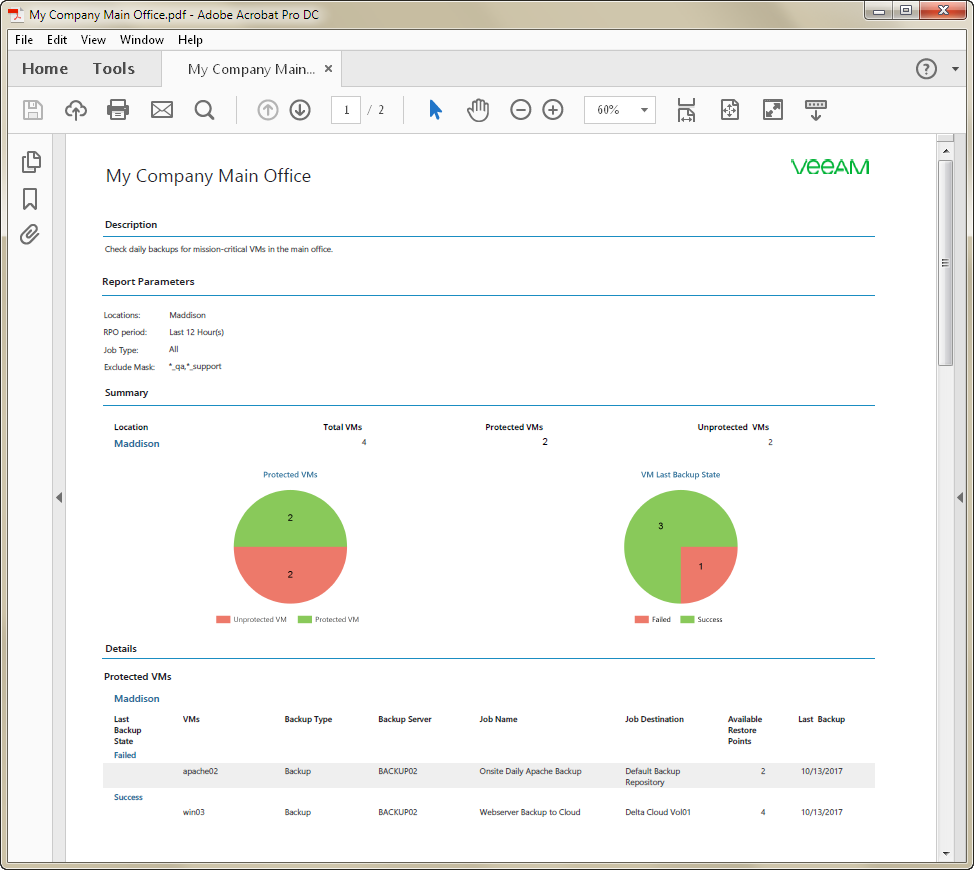This screenshot has width=974, height=870.
Task: Click the PDF title bar icon
Action: pos(16,14)
